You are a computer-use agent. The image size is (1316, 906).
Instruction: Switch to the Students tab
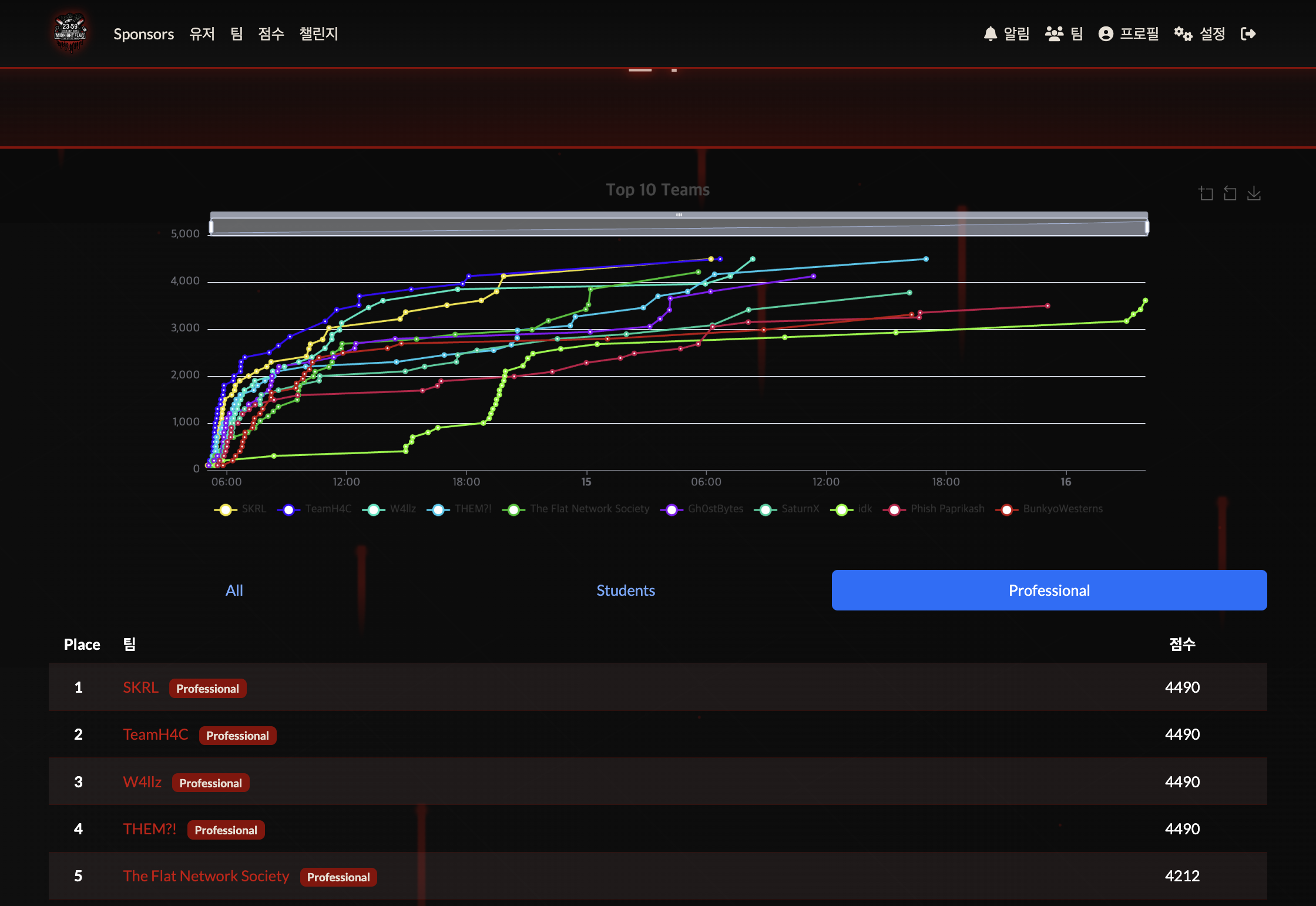(x=626, y=590)
